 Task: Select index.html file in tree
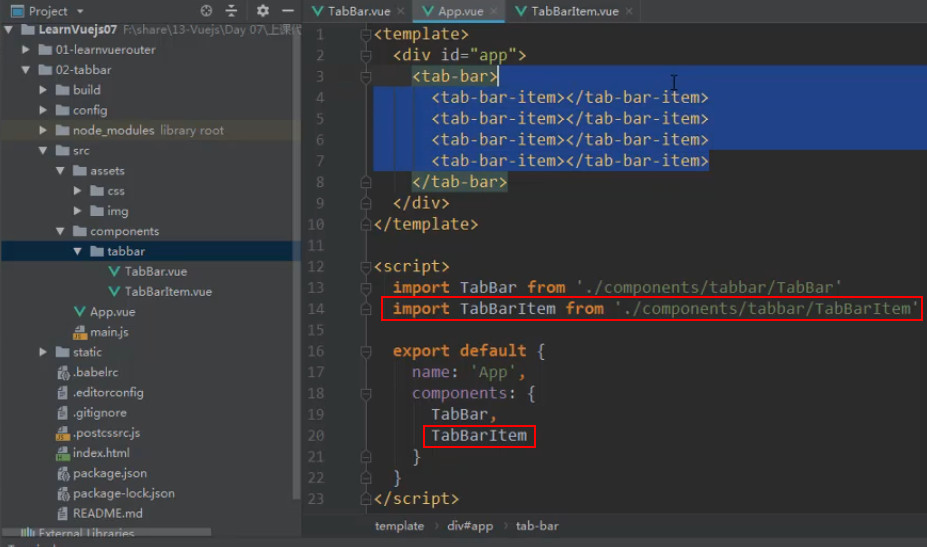point(101,453)
